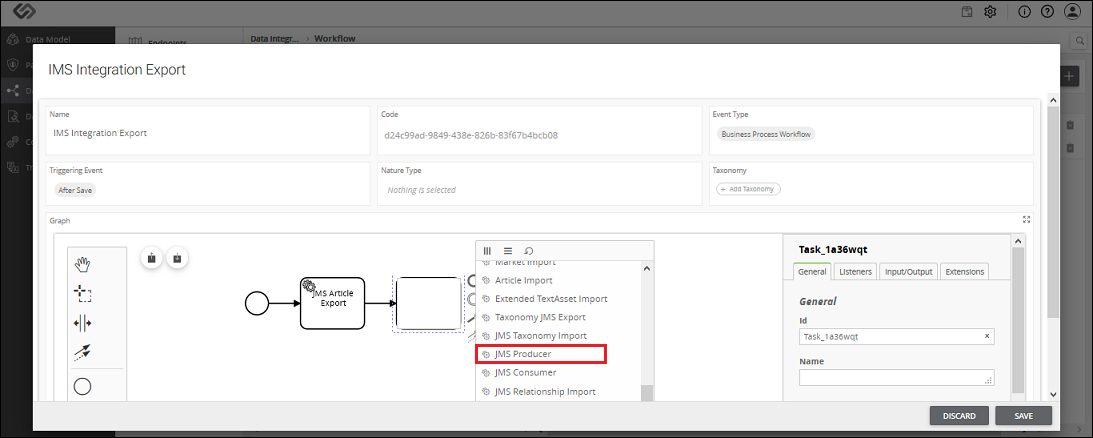Select the hand (pan) tool
Image resolution: width=1093 pixels, height=438 pixels.
(x=83, y=264)
